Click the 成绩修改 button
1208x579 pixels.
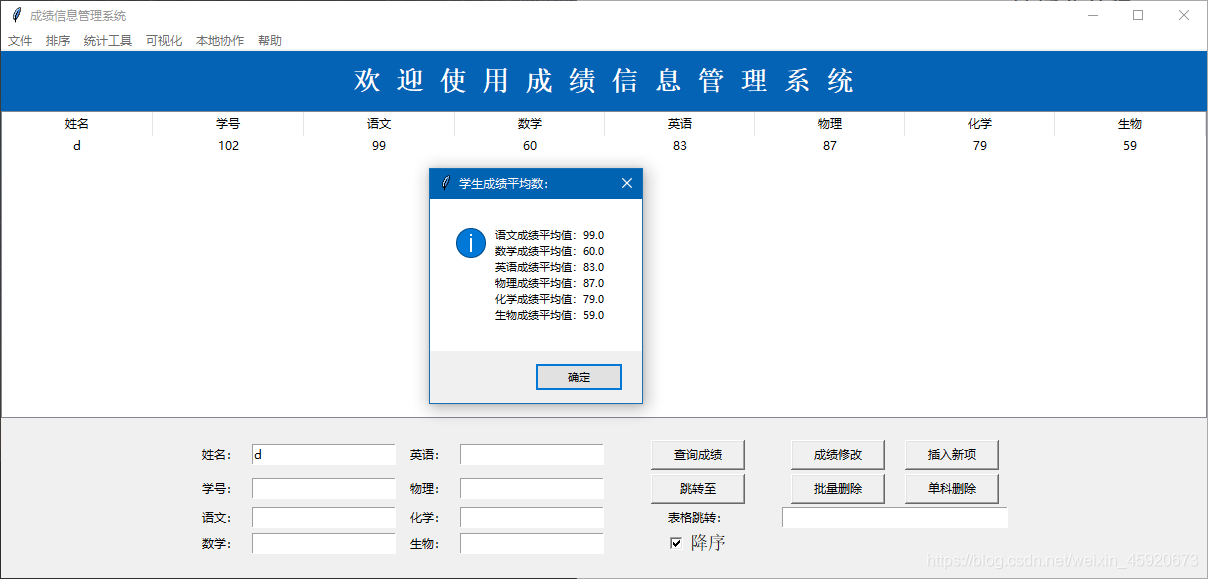[838, 454]
